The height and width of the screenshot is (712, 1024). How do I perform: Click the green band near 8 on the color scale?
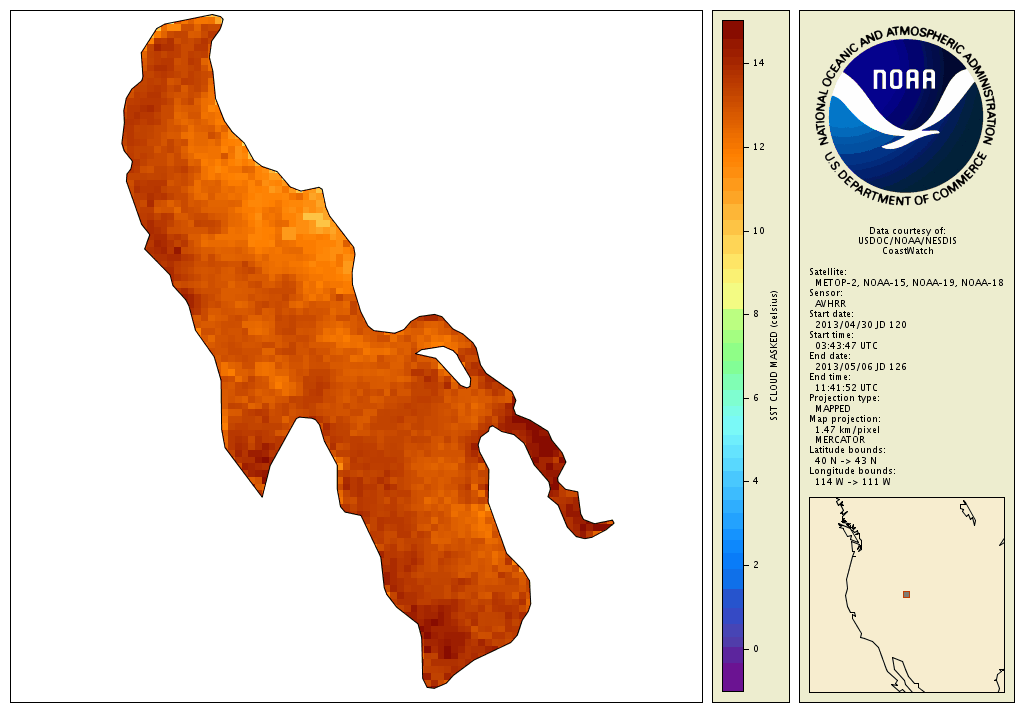click(733, 319)
